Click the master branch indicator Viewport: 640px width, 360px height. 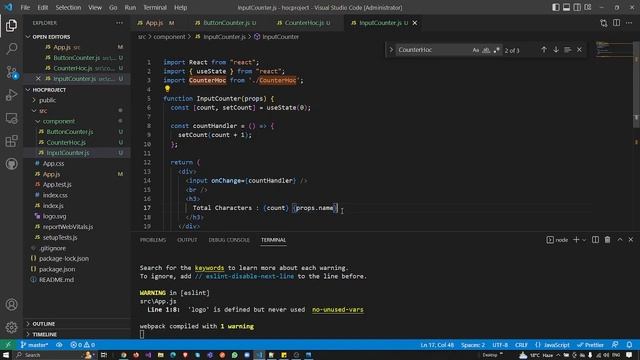(x=35, y=345)
